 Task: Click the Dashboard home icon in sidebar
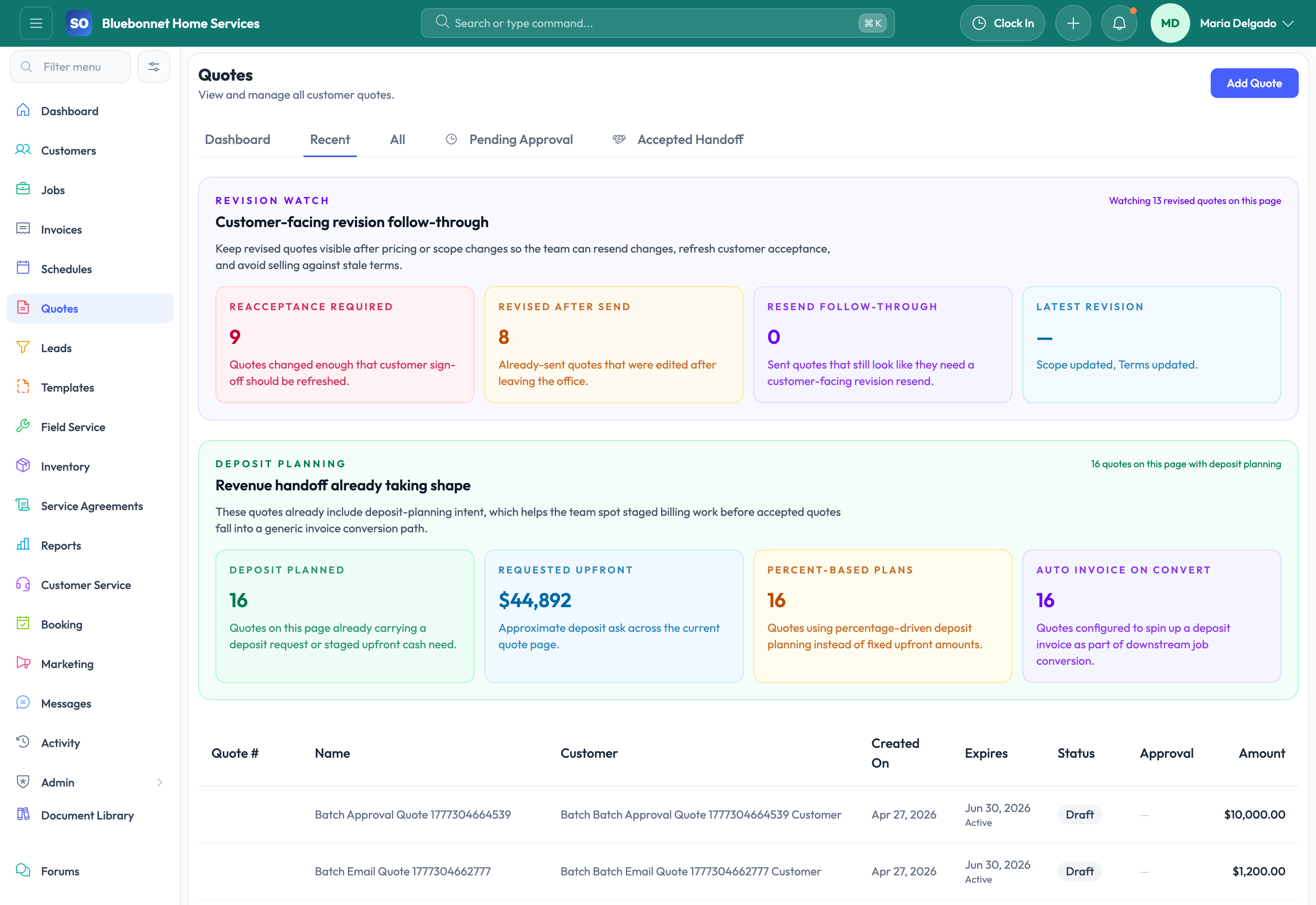click(23, 110)
